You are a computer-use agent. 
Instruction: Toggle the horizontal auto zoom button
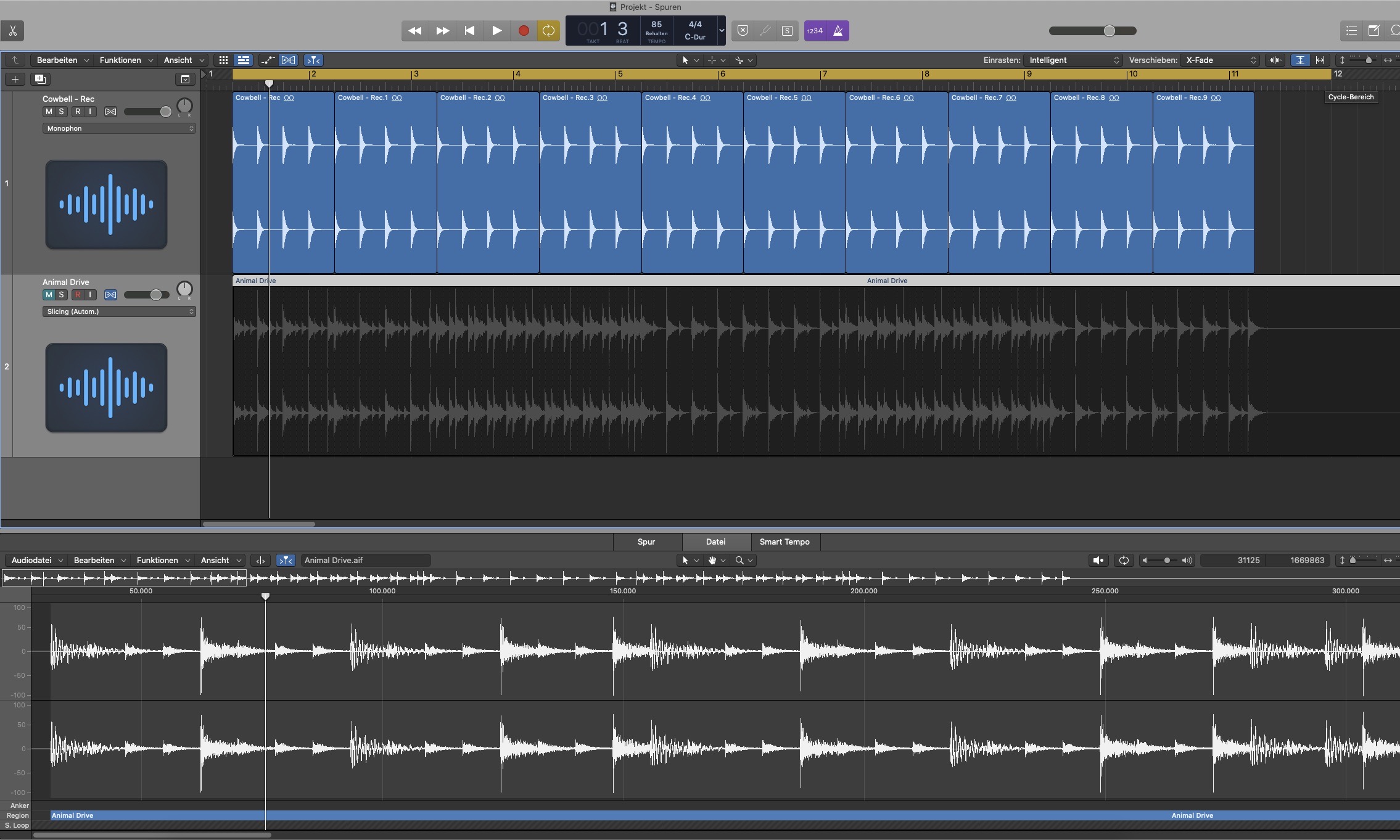tap(1320, 60)
